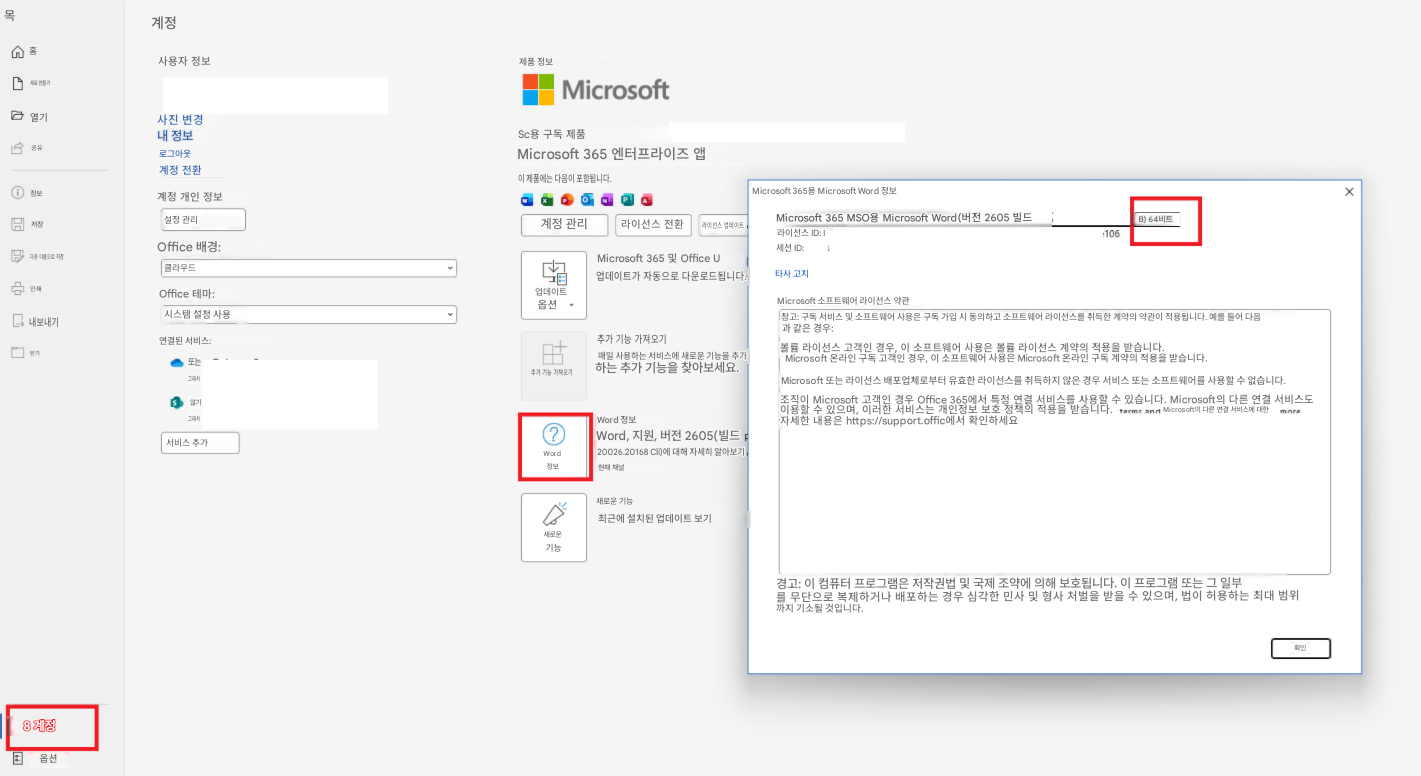The height and width of the screenshot is (776, 1421).
Task: Click the SharePoint icon under connected services
Action: (x=178, y=402)
